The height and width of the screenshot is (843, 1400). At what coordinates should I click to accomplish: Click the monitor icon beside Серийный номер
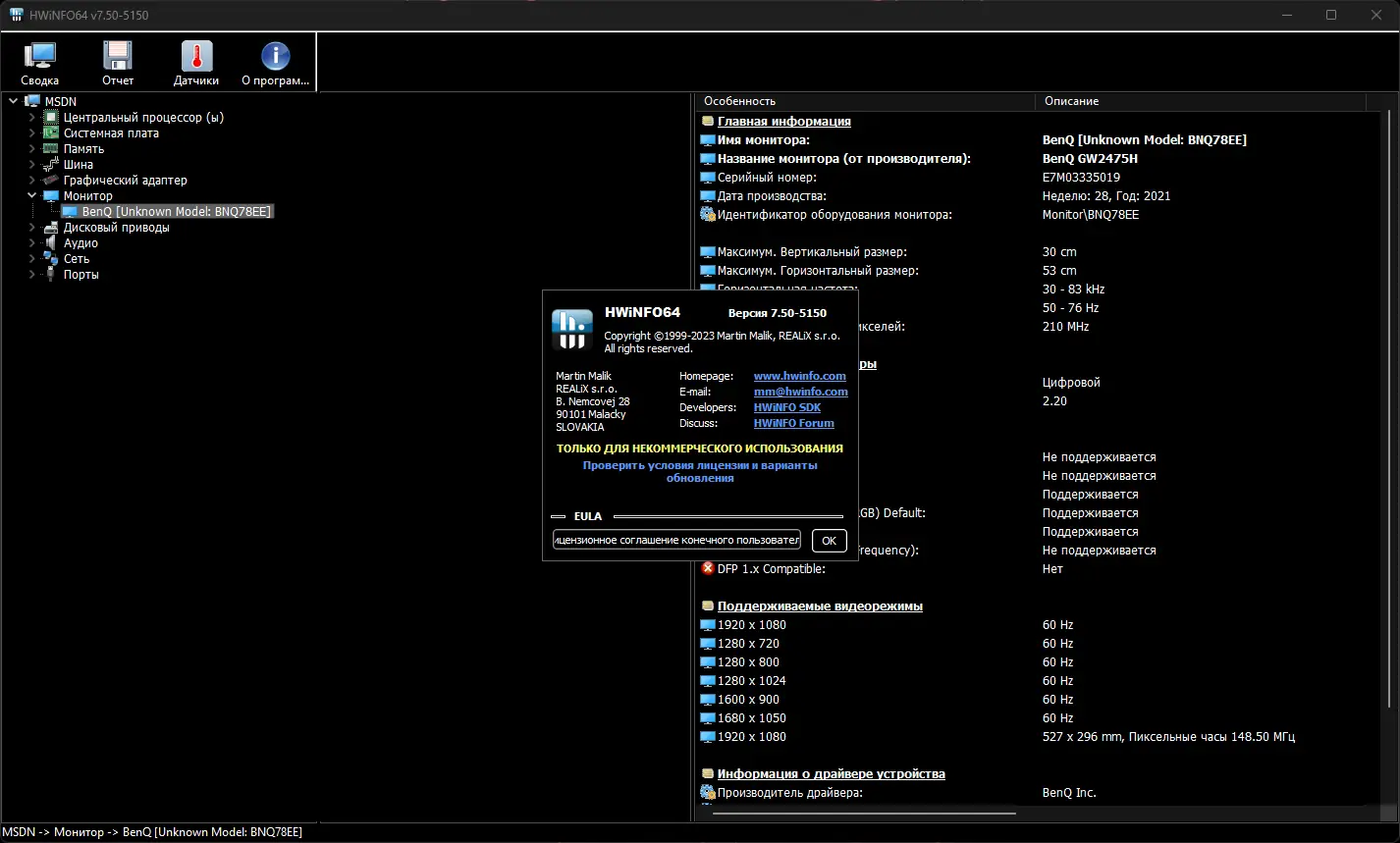708,178
